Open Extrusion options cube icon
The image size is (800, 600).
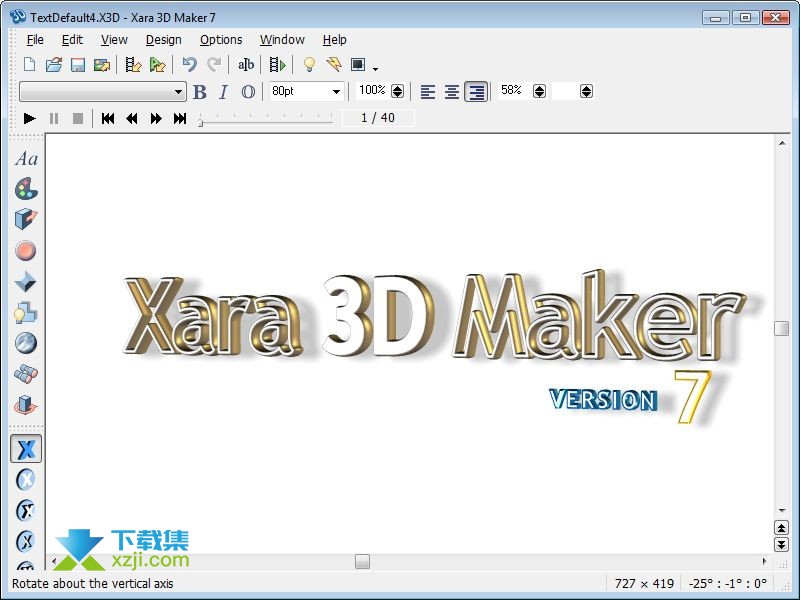26,219
